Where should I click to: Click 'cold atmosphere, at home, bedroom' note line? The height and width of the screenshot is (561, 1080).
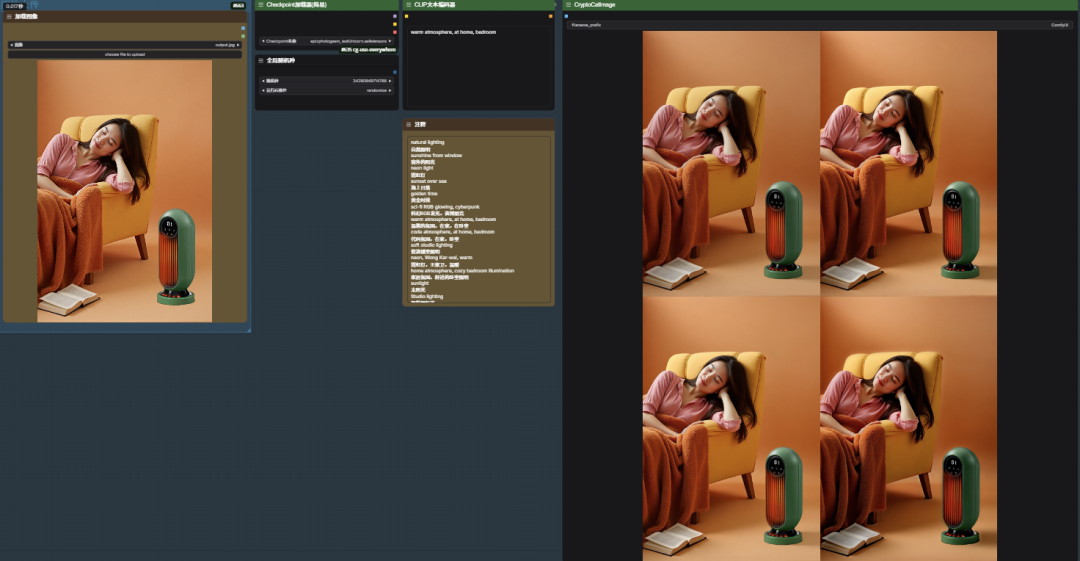[453, 232]
